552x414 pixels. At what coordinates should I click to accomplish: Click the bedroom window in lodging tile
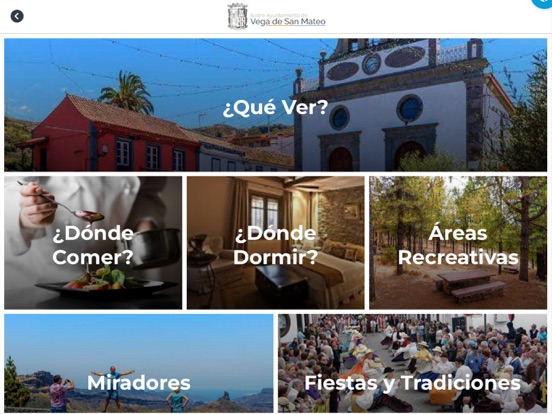265,211
